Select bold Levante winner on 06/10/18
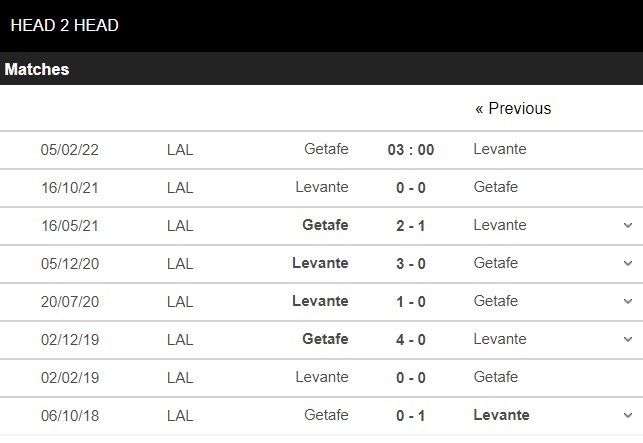Viewport: 643px width, 443px height. tap(502, 416)
